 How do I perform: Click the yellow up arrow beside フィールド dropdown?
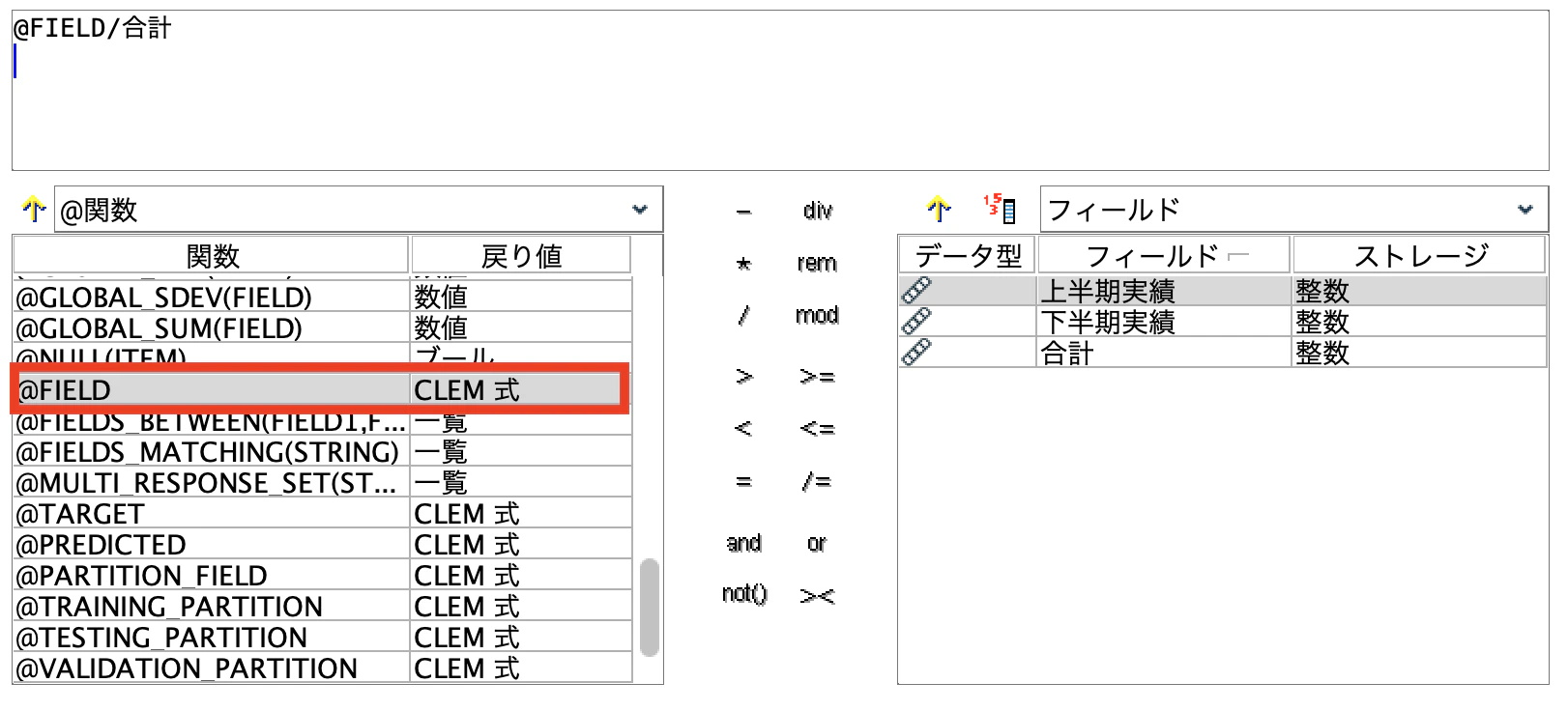click(x=939, y=209)
